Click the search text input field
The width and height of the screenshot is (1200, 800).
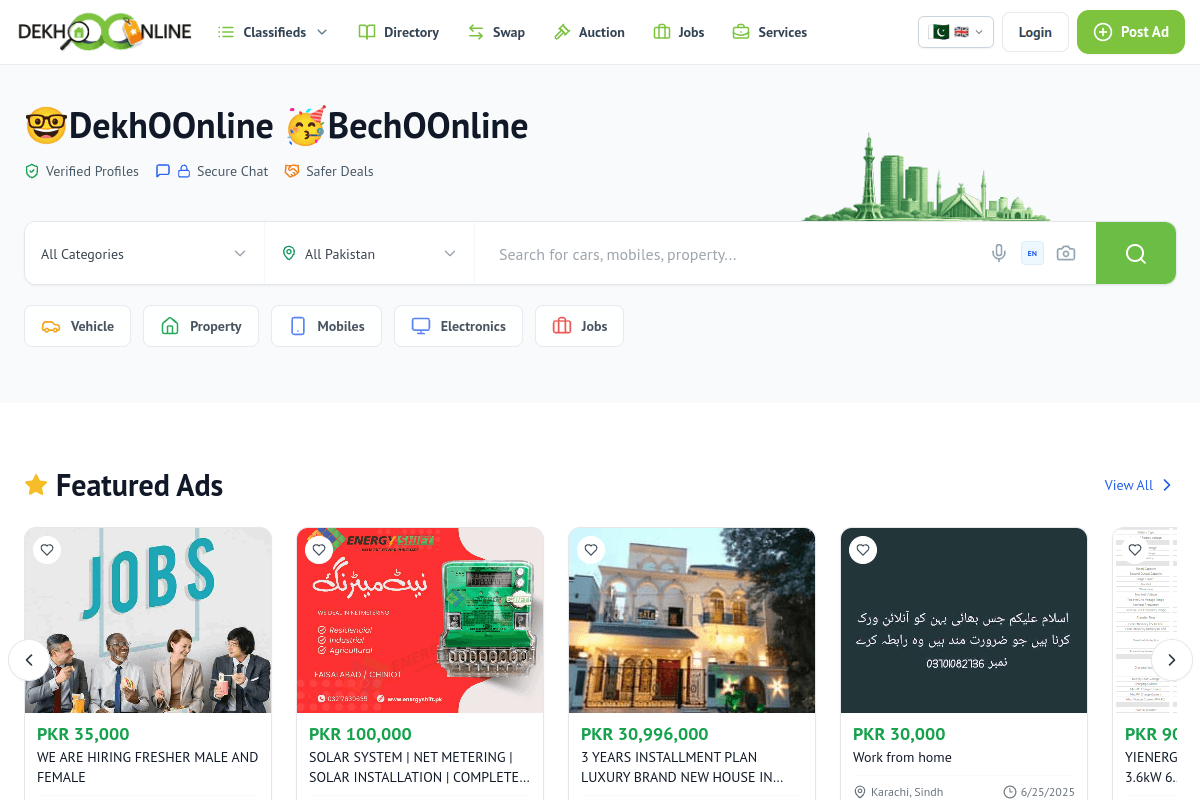[735, 254]
